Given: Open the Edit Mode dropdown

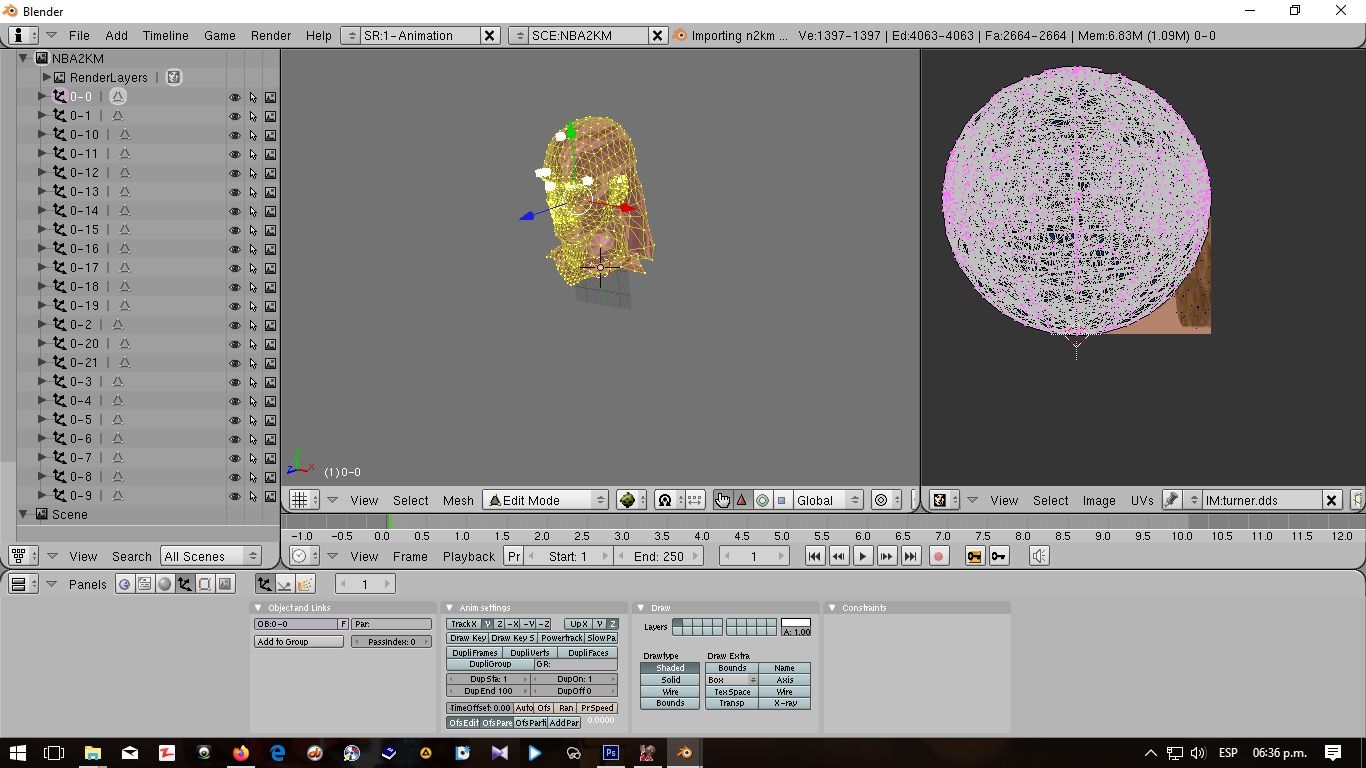Looking at the screenshot, I should click(x=546, y=500).
